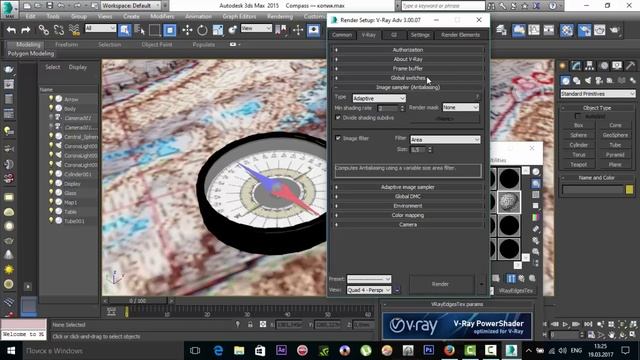Toggle visibility bulb of Table object
The height and width of the screenshot is (360, 640).
coord(51,211)
